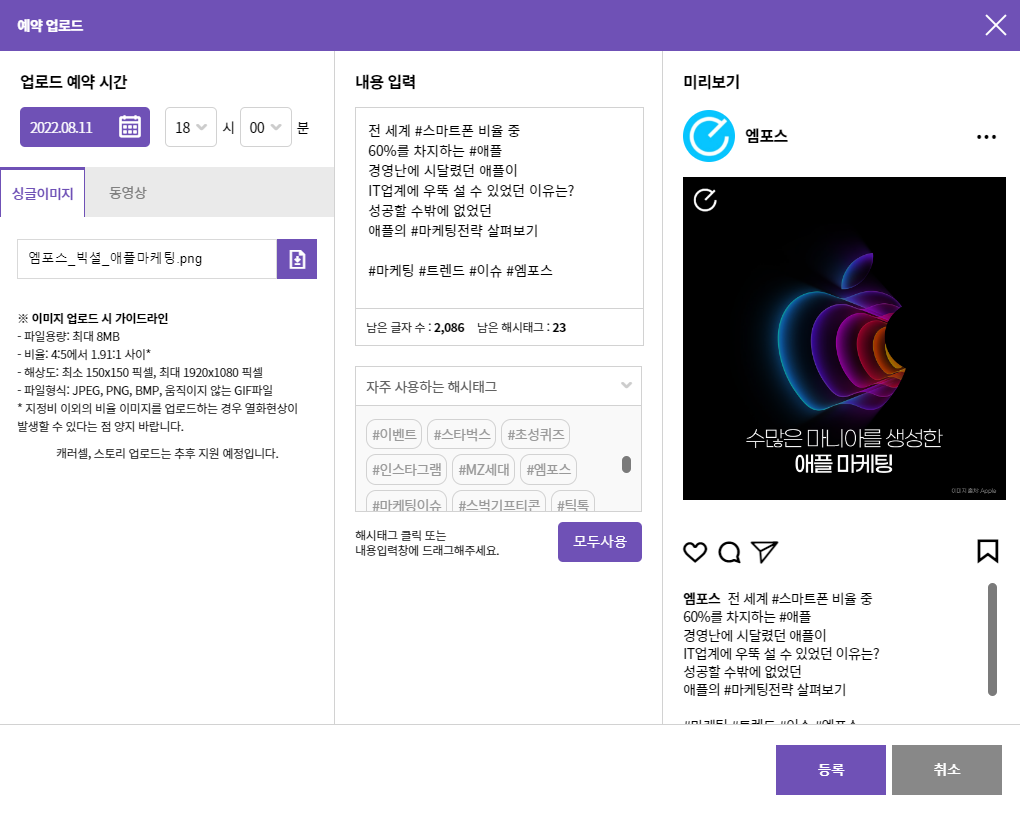Image resolution: width=1020 pixels, height=815 pixels.
Task: Close the 예약 업로드 dialog
Action: click(x=995, y=25)
